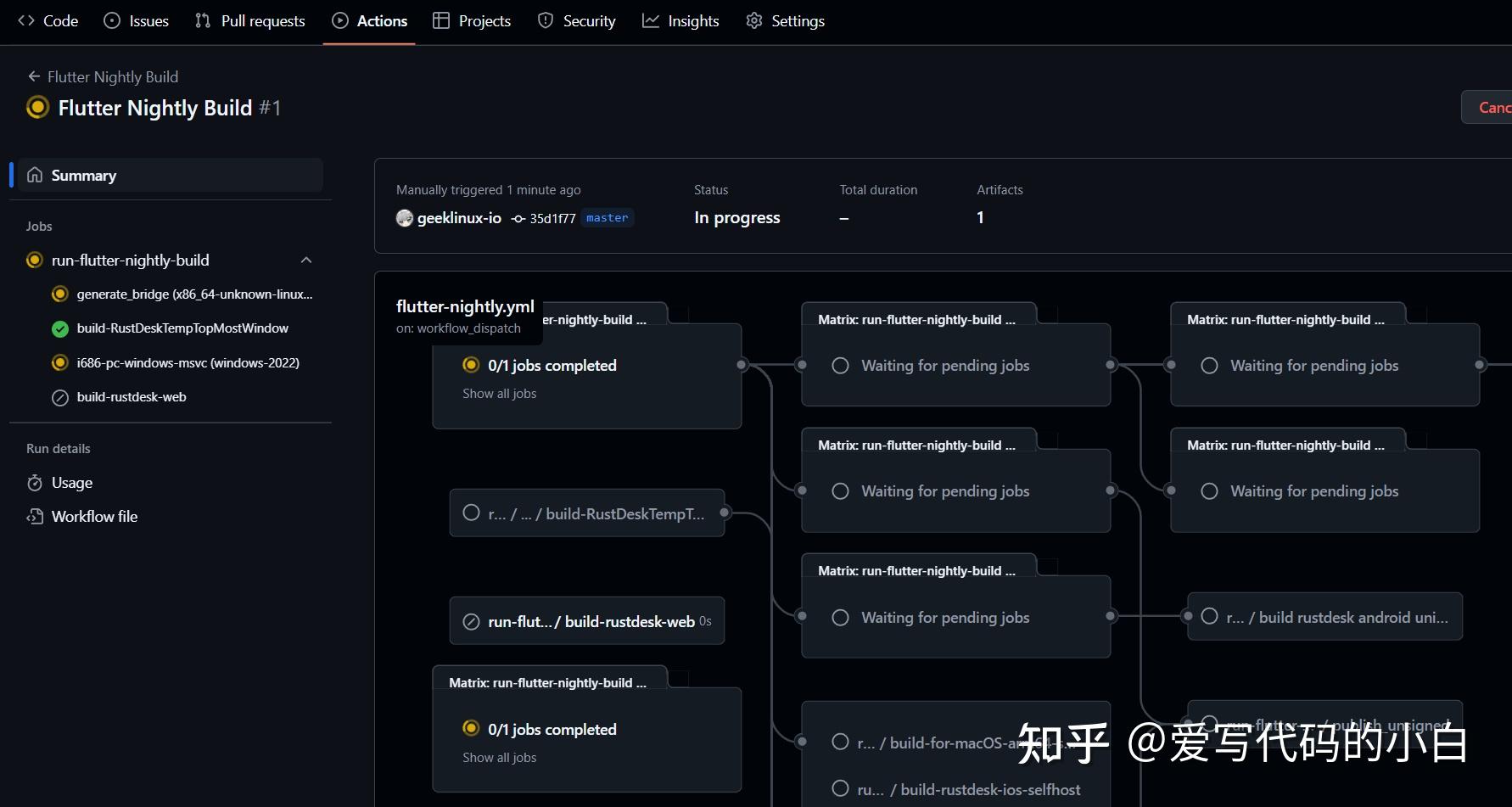Image resolution: width=1512 pixels, height=807 pixels.
Task: Click the Cancel workflow button
Action: (1494, 107)
